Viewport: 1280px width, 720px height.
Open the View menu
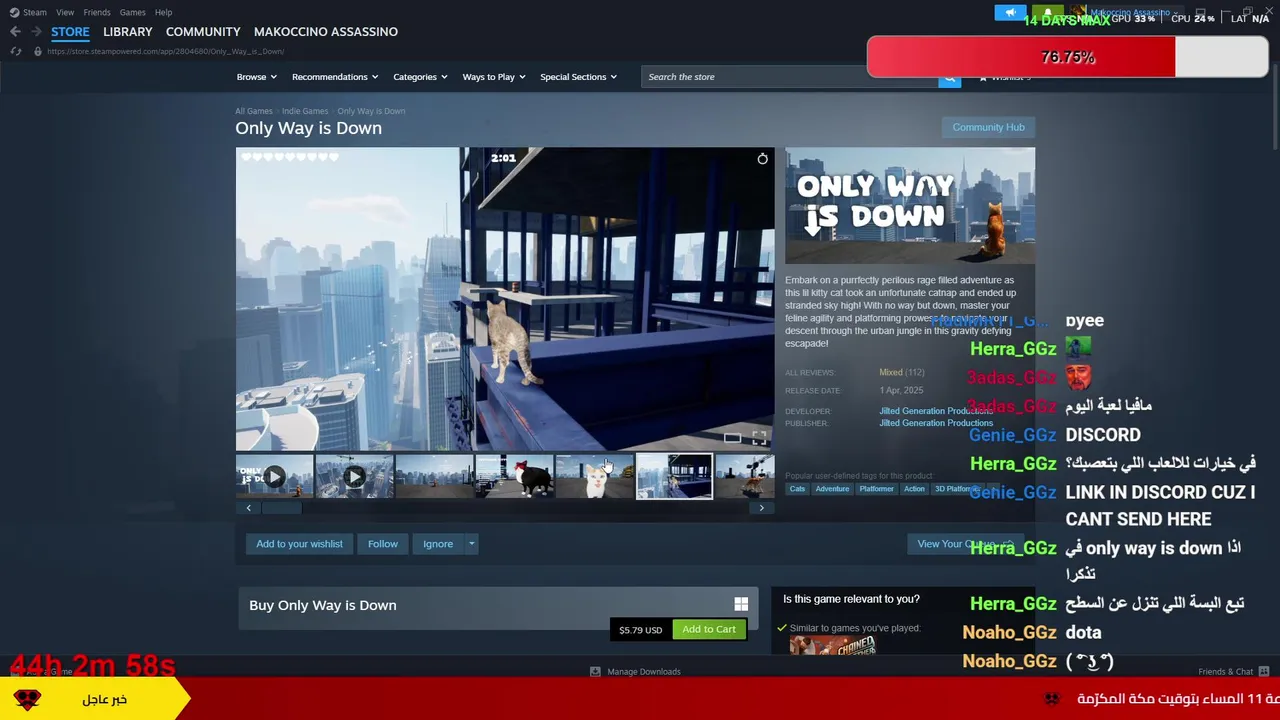[65, 12]
